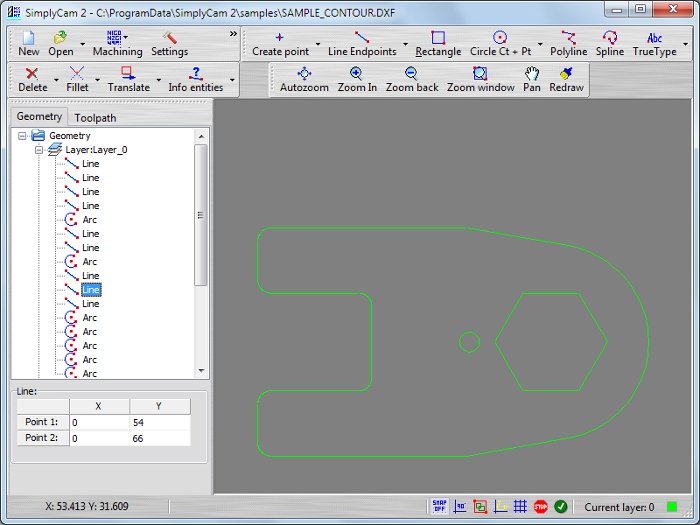Choose the Spline tool
Image resolution: width=700 pixels, height=525 pixels.
(x=609, y=43)
